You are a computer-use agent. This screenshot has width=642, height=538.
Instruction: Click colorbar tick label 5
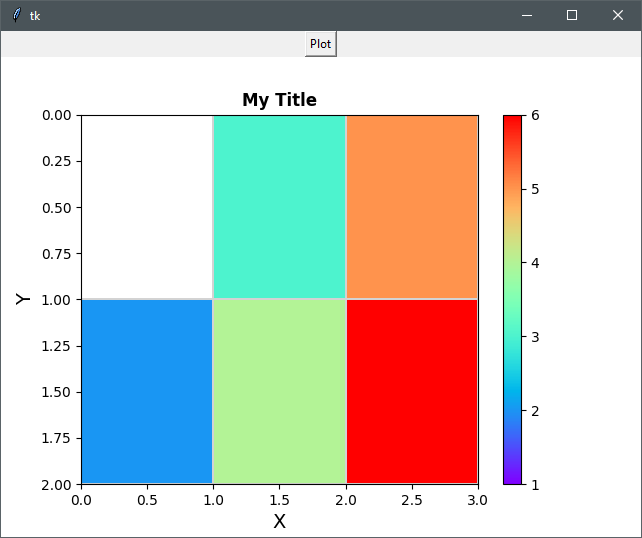tap(535, 189)
